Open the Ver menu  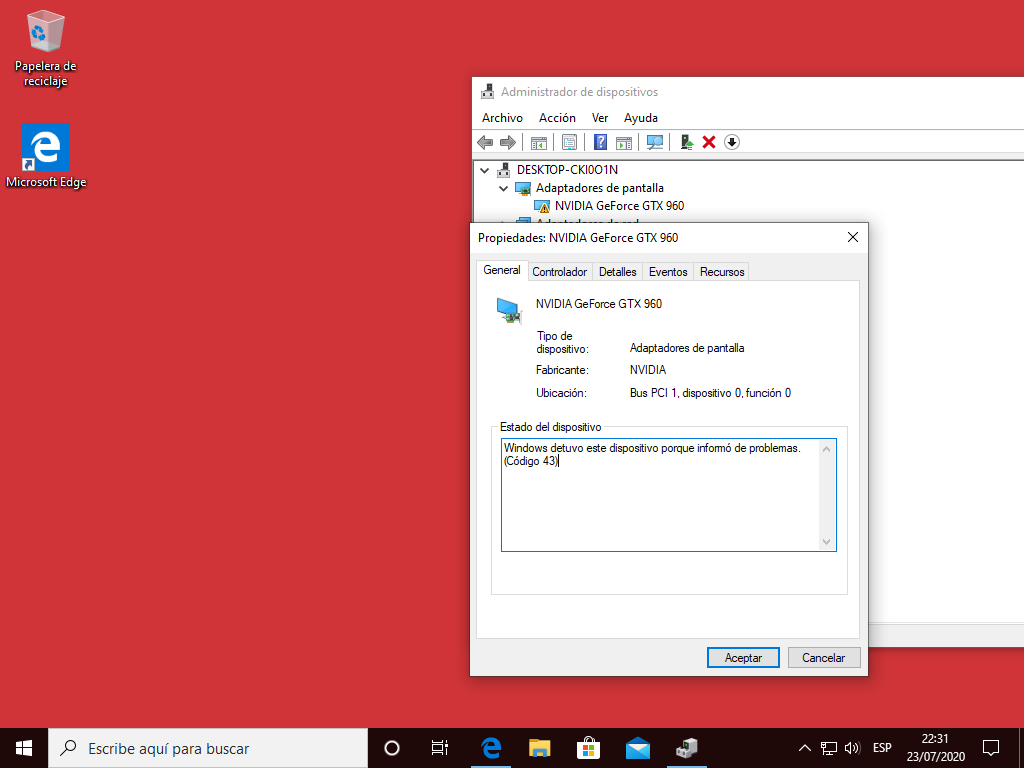(x=600, y=118)
